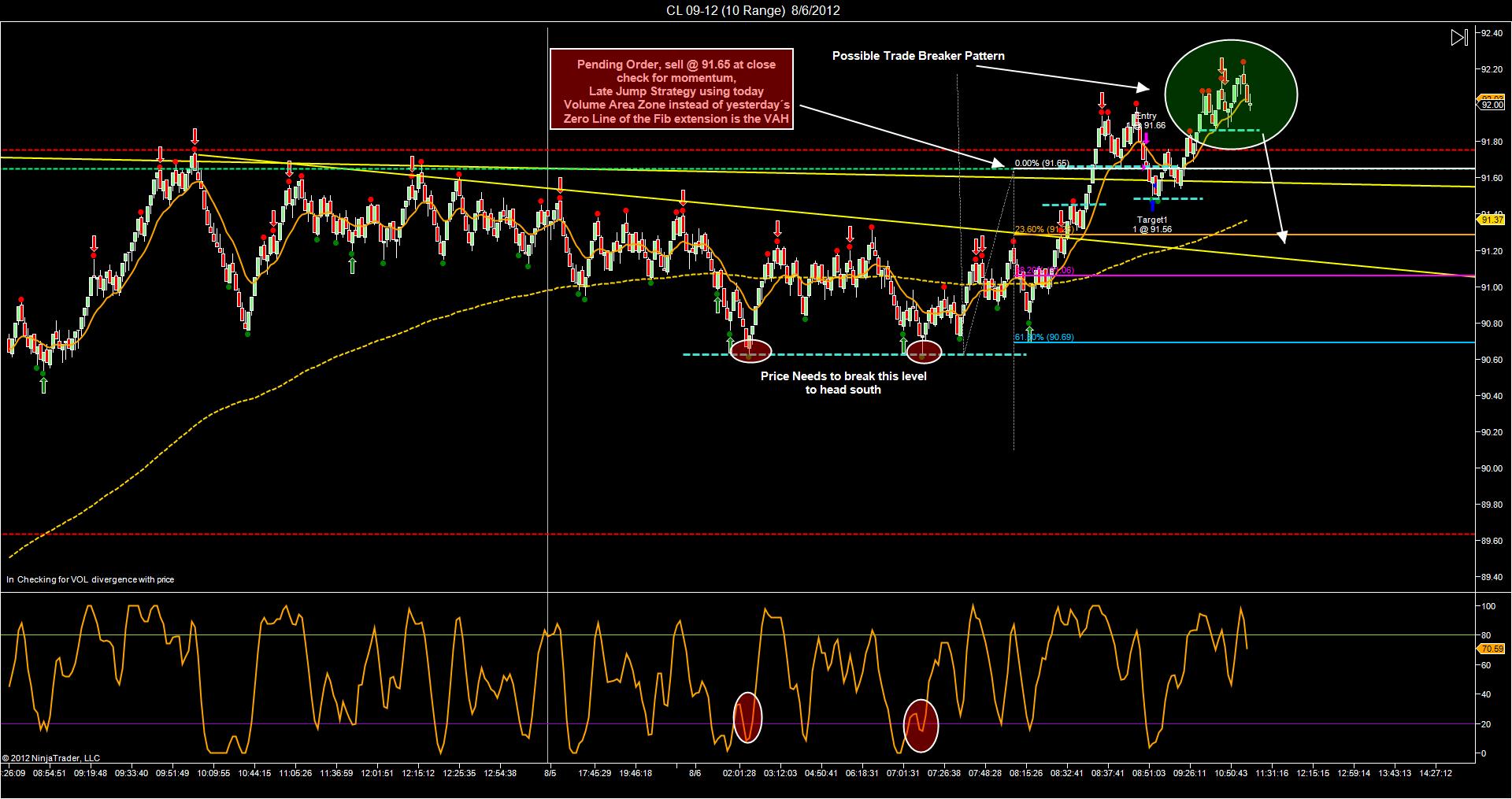This screenshot has height=799, width=1512.
Task: Click the 91.60 price axis label
Action: click(x=1492, y=179)
